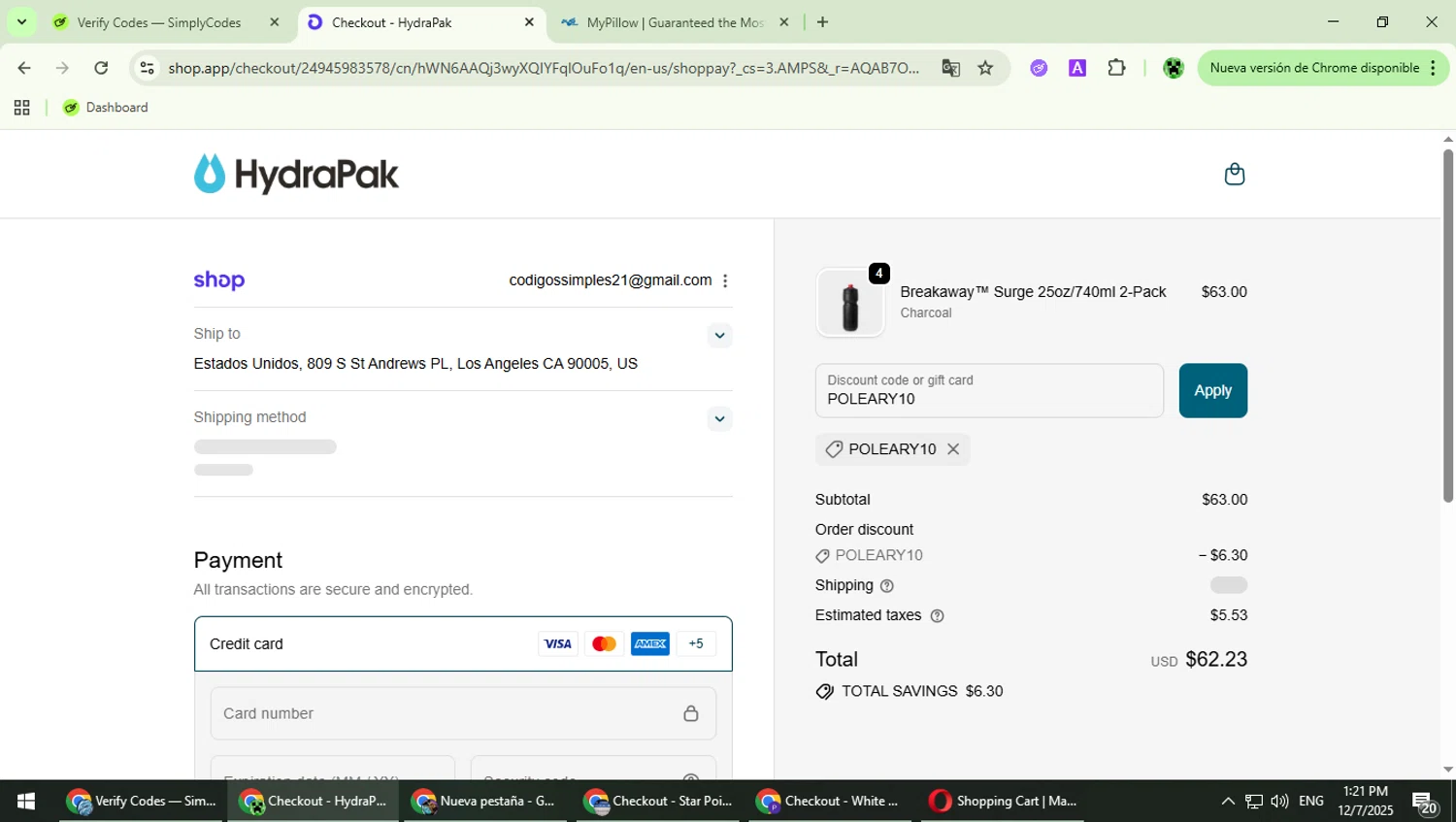Click the email codigossimples21@gmail.com
This screenshot has width=1456, height=822.
(610, 280)
